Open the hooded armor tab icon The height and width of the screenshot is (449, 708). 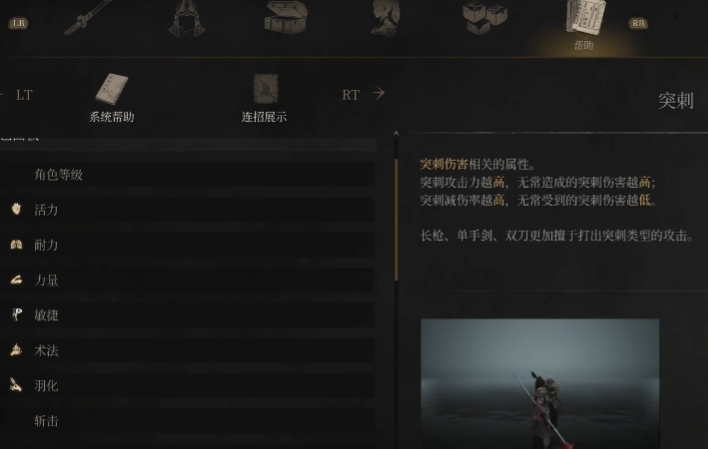pos(187,18)
